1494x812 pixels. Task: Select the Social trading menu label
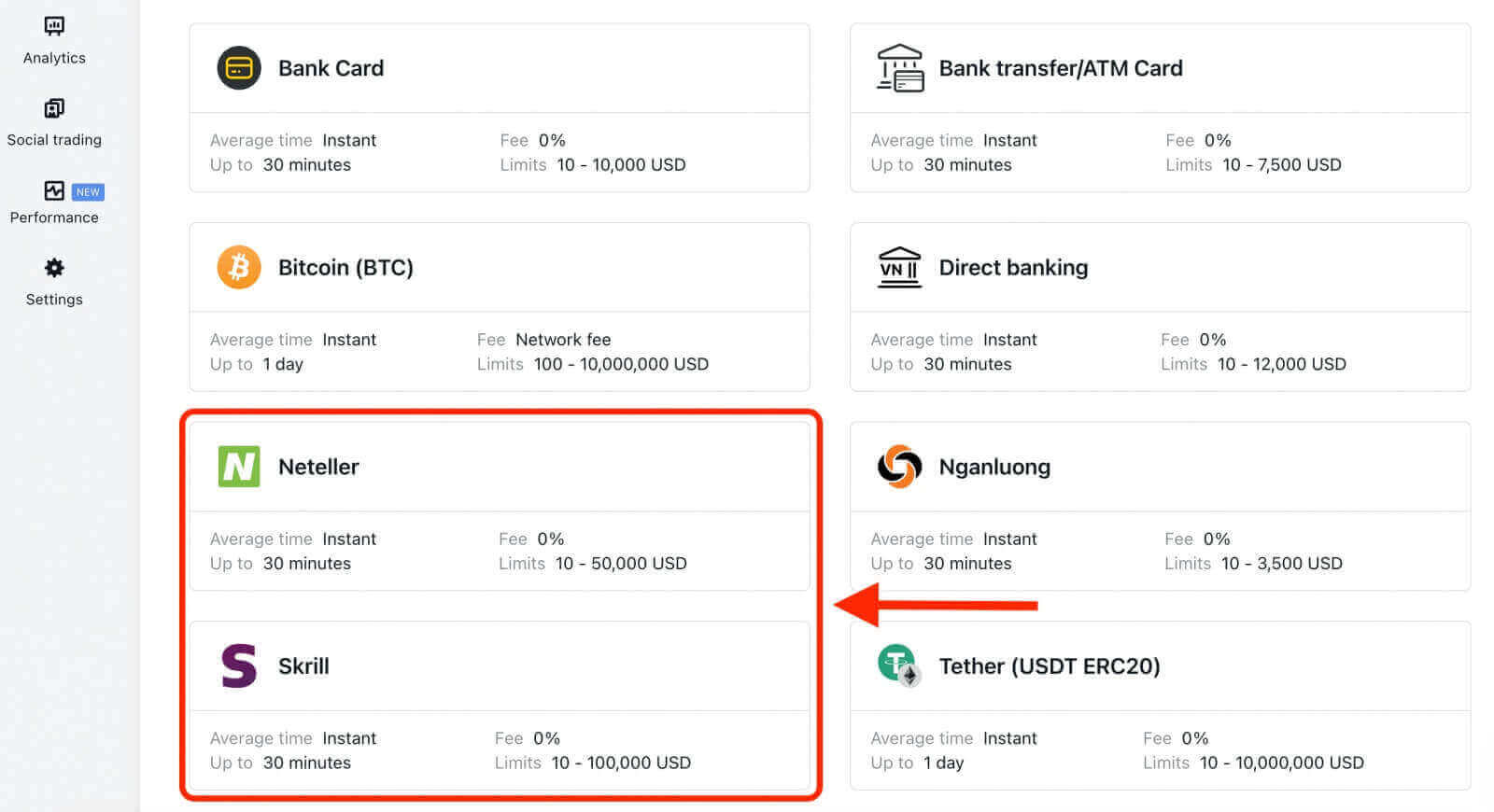54,140
